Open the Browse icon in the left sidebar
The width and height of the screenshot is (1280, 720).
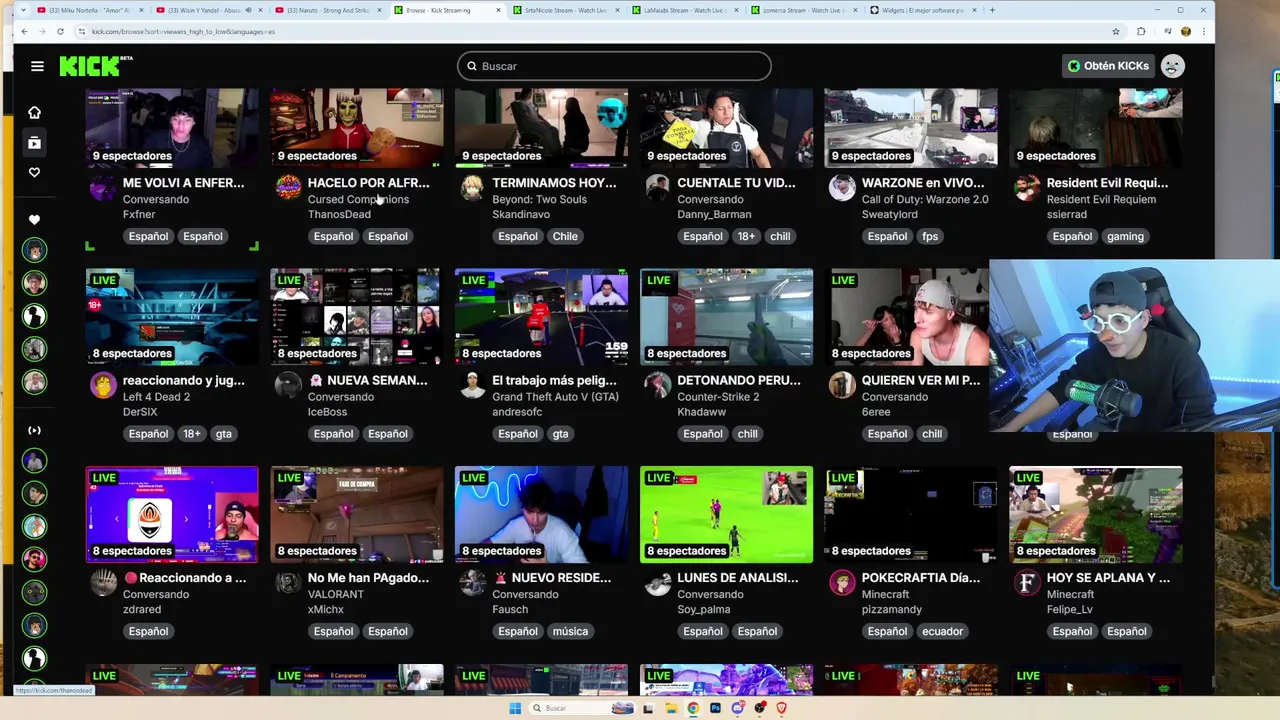pos(34,143)
